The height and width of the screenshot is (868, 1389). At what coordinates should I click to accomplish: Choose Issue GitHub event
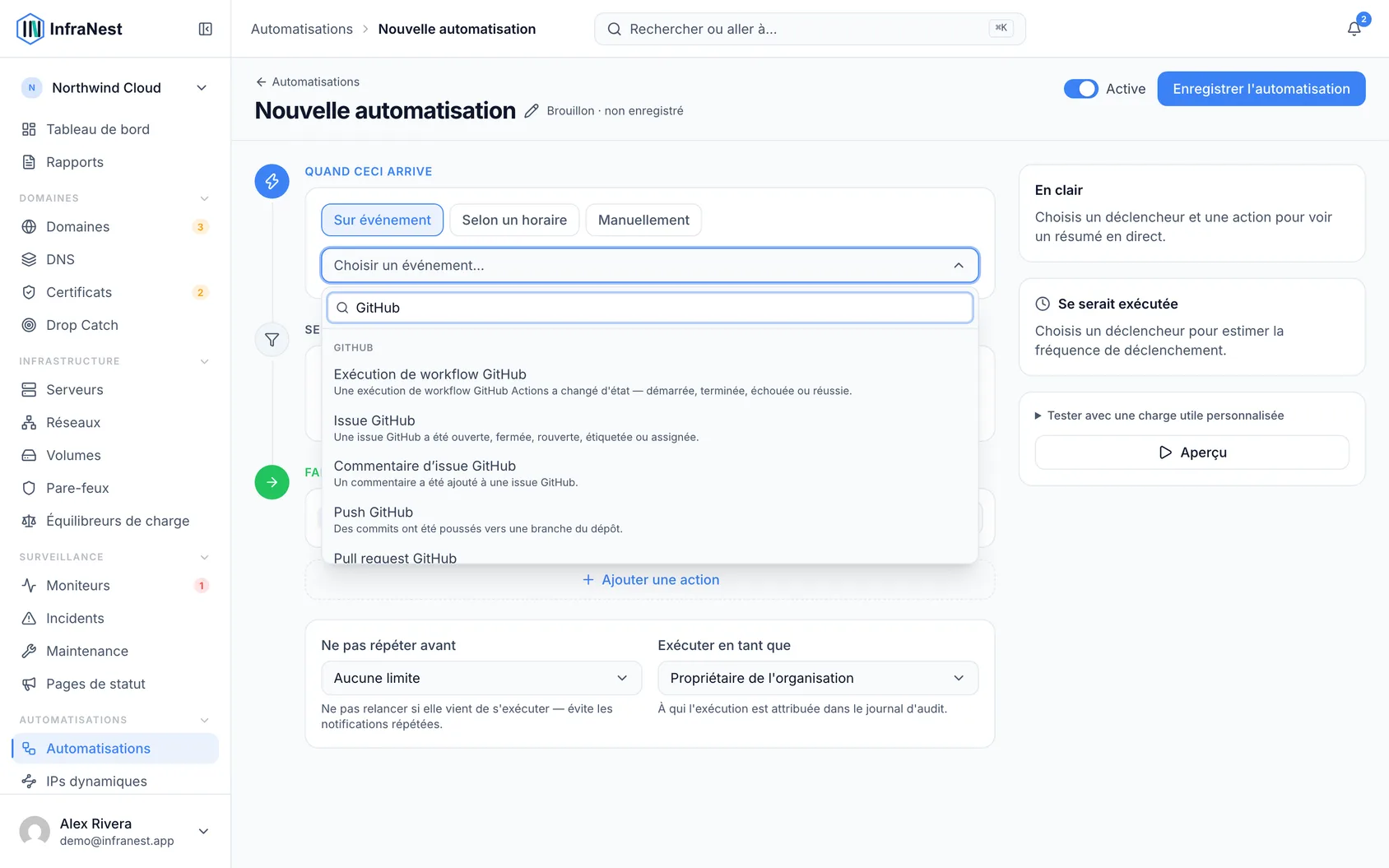click(649, 428)
